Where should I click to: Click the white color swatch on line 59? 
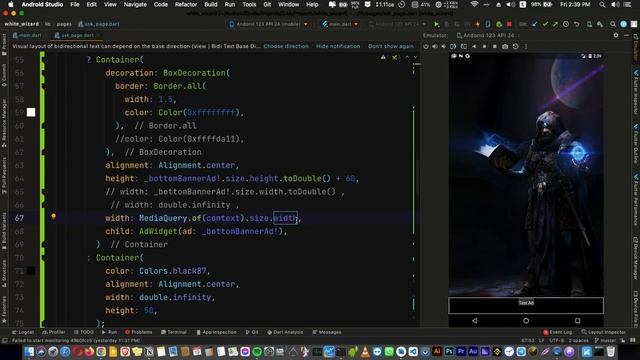click(x=31, y=112)
